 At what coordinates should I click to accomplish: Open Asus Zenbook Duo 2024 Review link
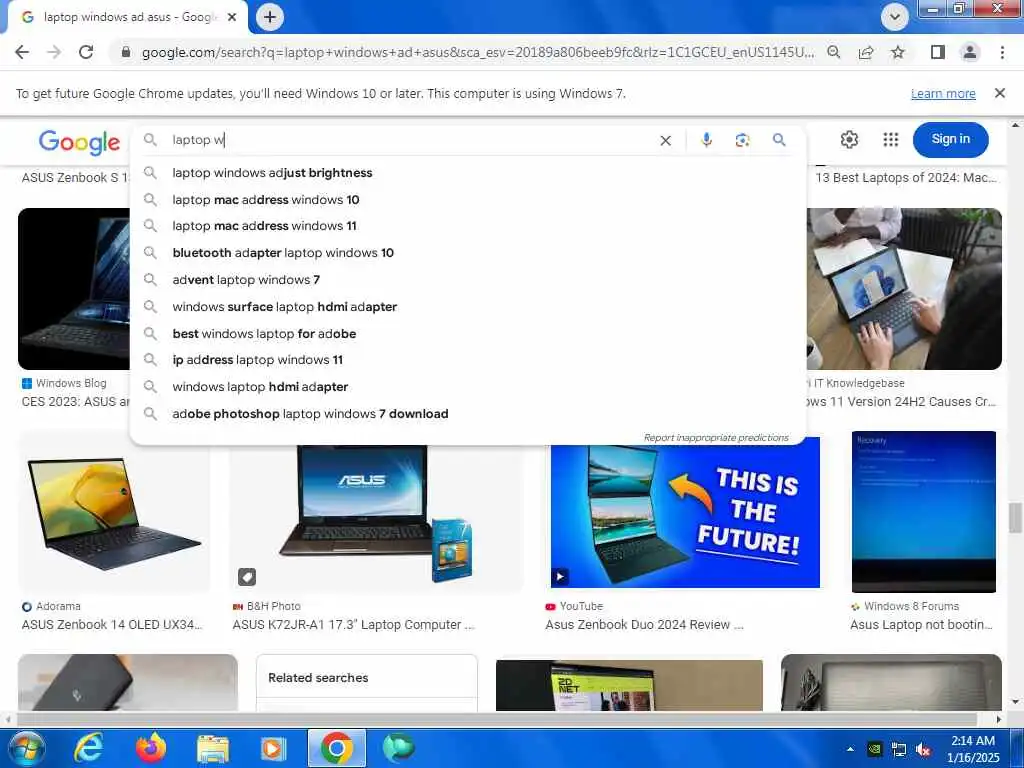(x=644, y=625)
